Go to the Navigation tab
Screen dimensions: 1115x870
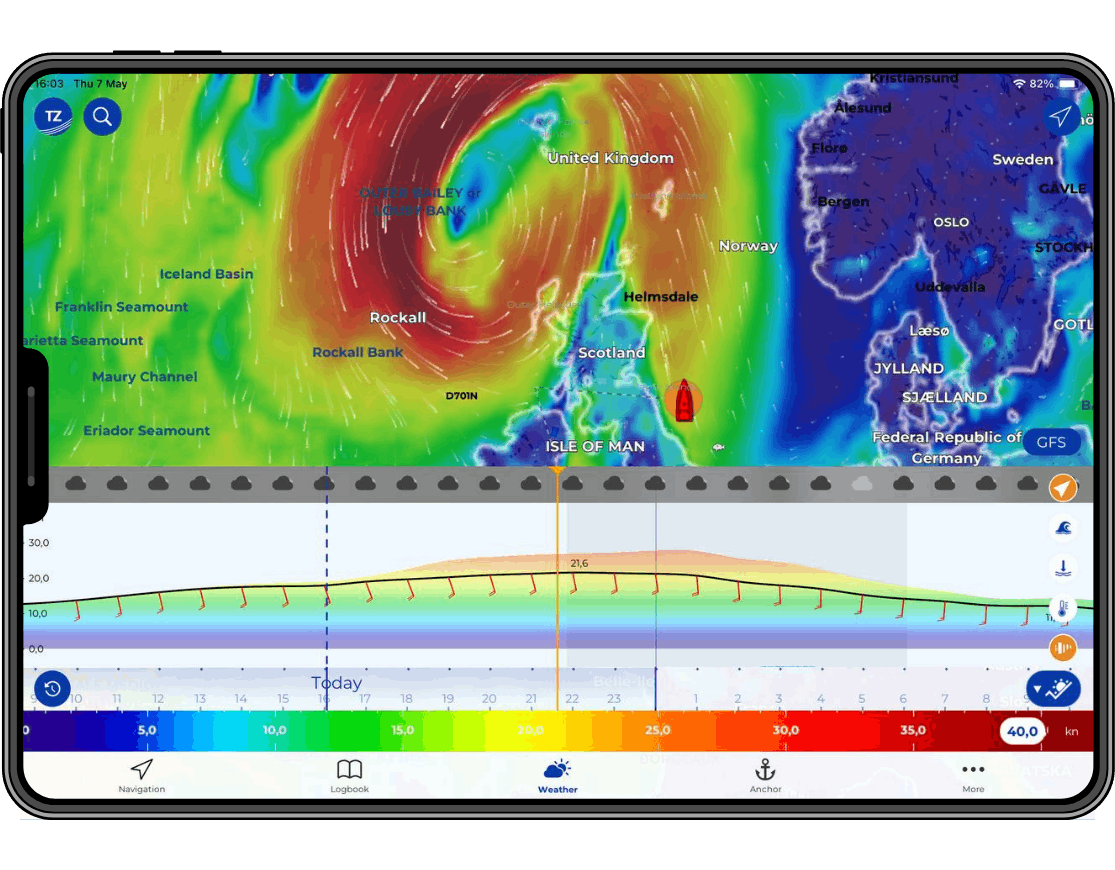click(x=142, y=775)
